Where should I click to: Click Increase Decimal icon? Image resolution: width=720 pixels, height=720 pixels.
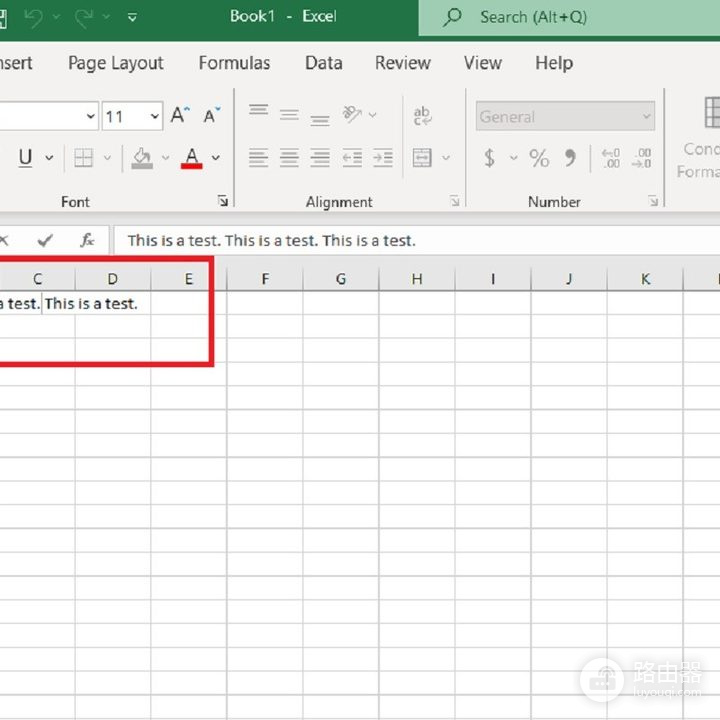click(611, 158)
